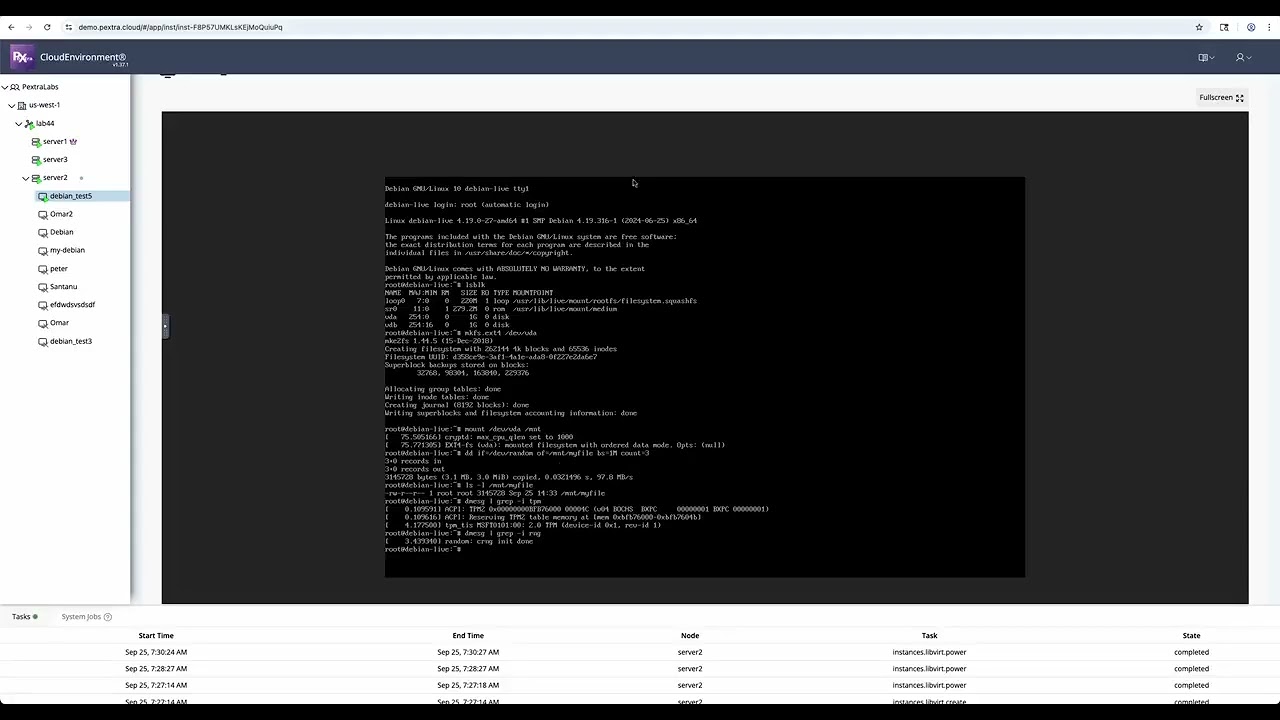The width and height of the screenshot is (1280, 720).
Task: Click the browser forward arrow
Action: 29,27
